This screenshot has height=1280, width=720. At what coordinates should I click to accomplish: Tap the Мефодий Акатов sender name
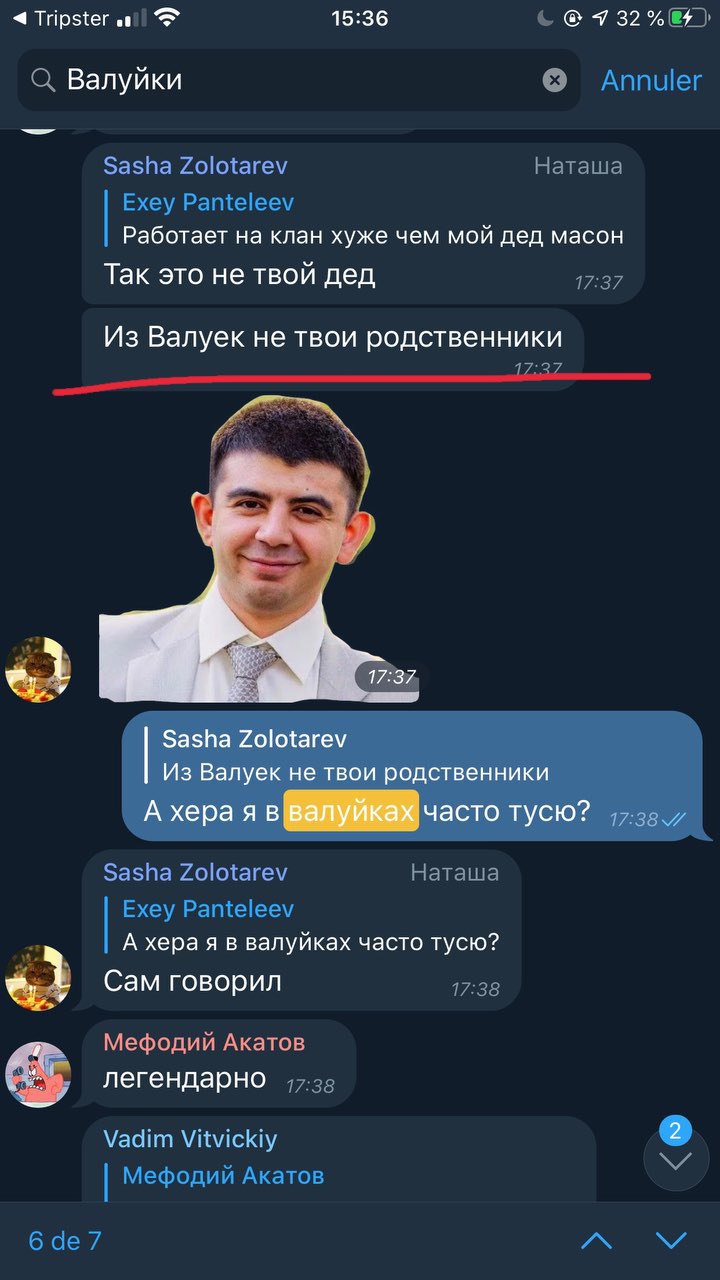click(204, 1042)
